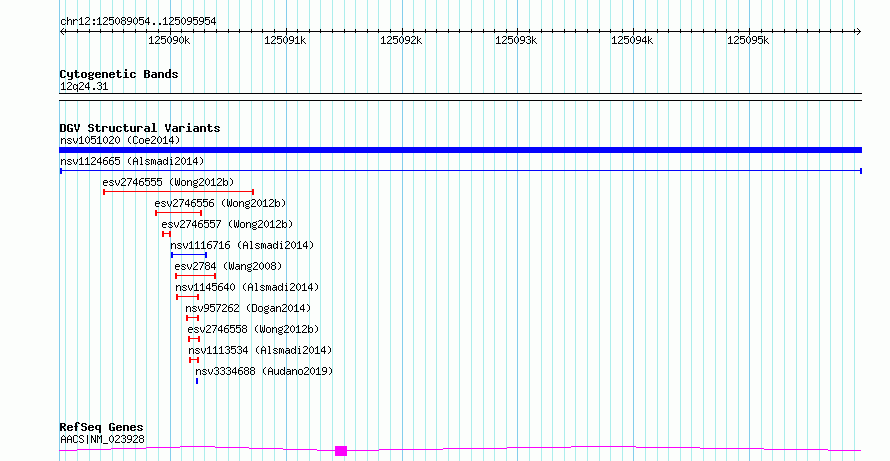Open the esv2746555 (Wong2012b) label
890x461 pixels.
pyautogui.click(x=168, y=182)
